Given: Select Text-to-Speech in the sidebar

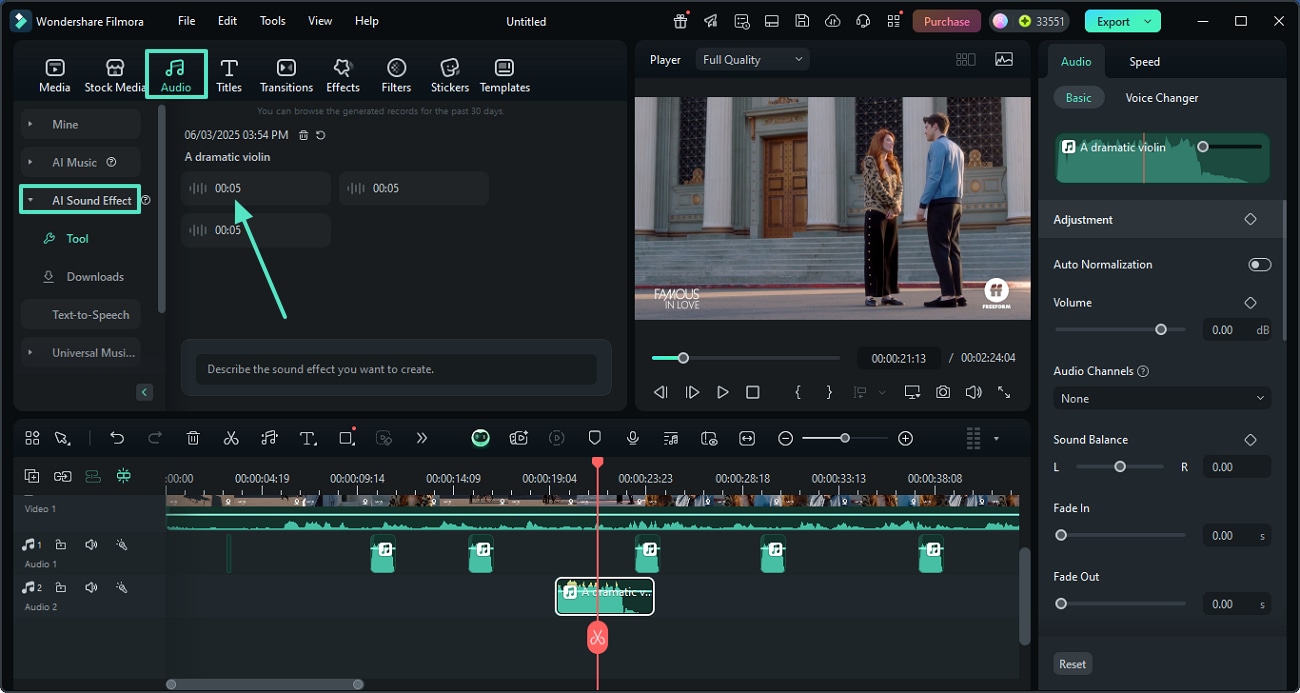Looking at the screenshot, I should pyautogui.click(x=81, y=314).
